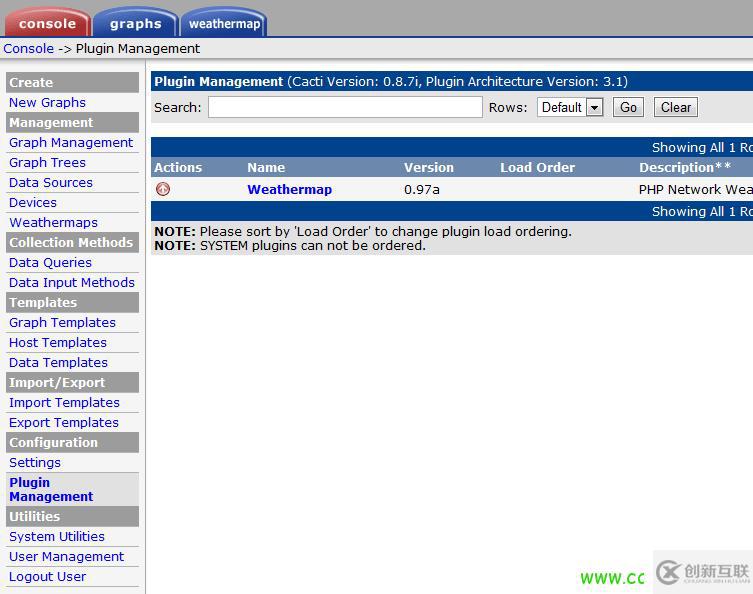Screen dimensions: 753x594
Task: Go to Data Input Methods
Action: click(x=72, y=282)
